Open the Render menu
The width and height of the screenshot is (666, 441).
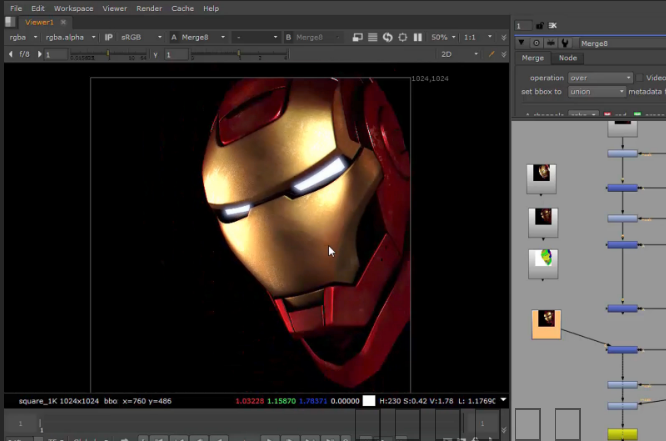click(x=149, y=8)
